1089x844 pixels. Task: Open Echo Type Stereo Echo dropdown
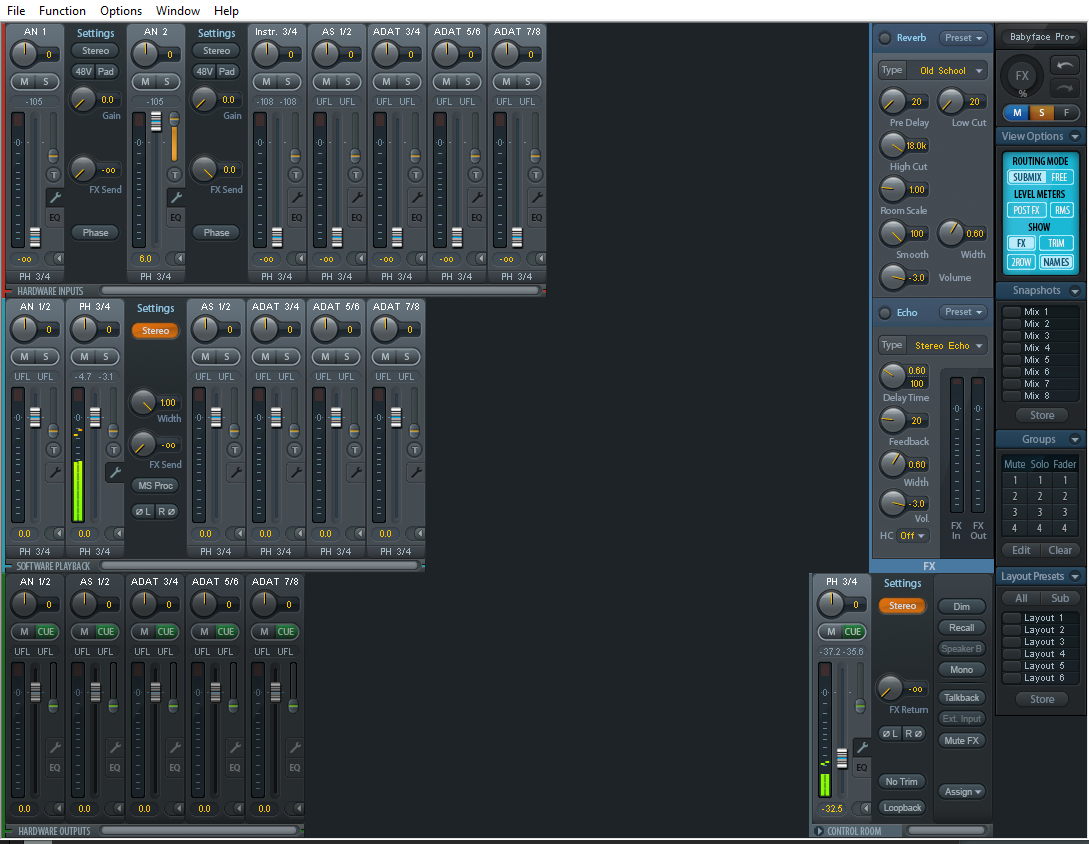948,345
